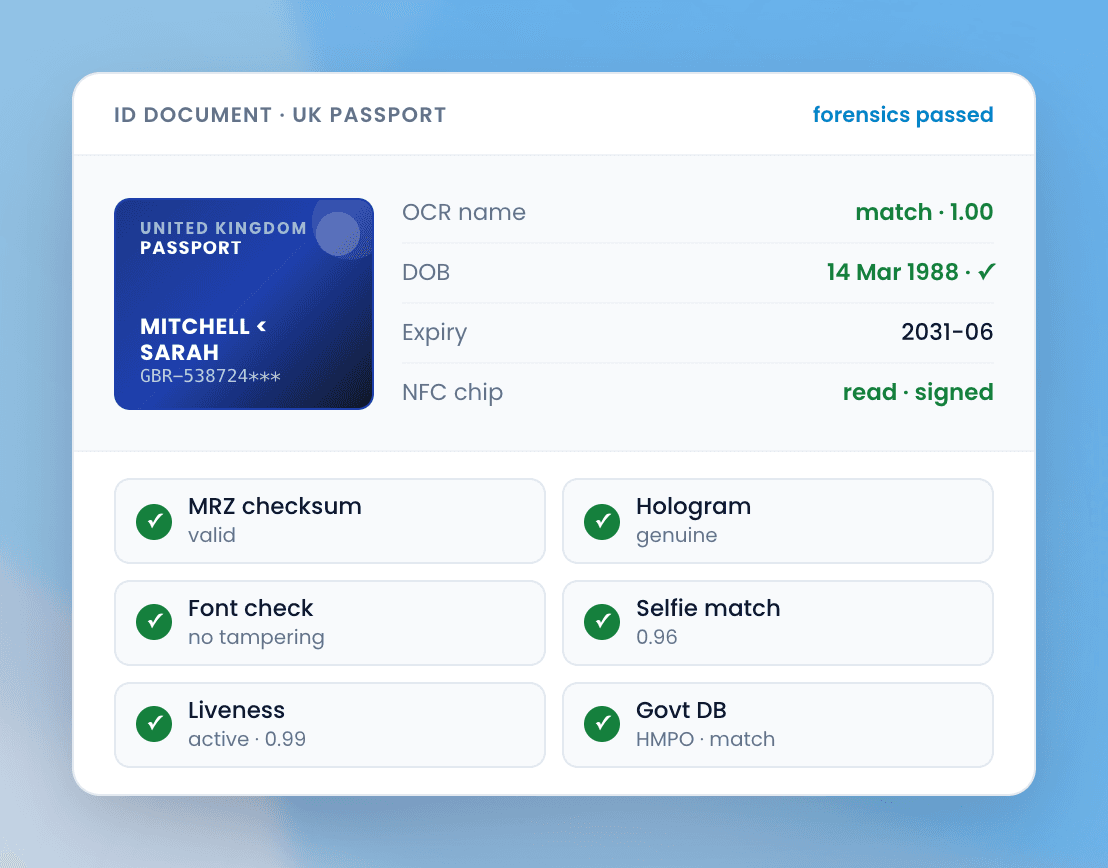Click the Selfie match green check icon
The height and width of the screenshot is (868, 1108).
602,622
